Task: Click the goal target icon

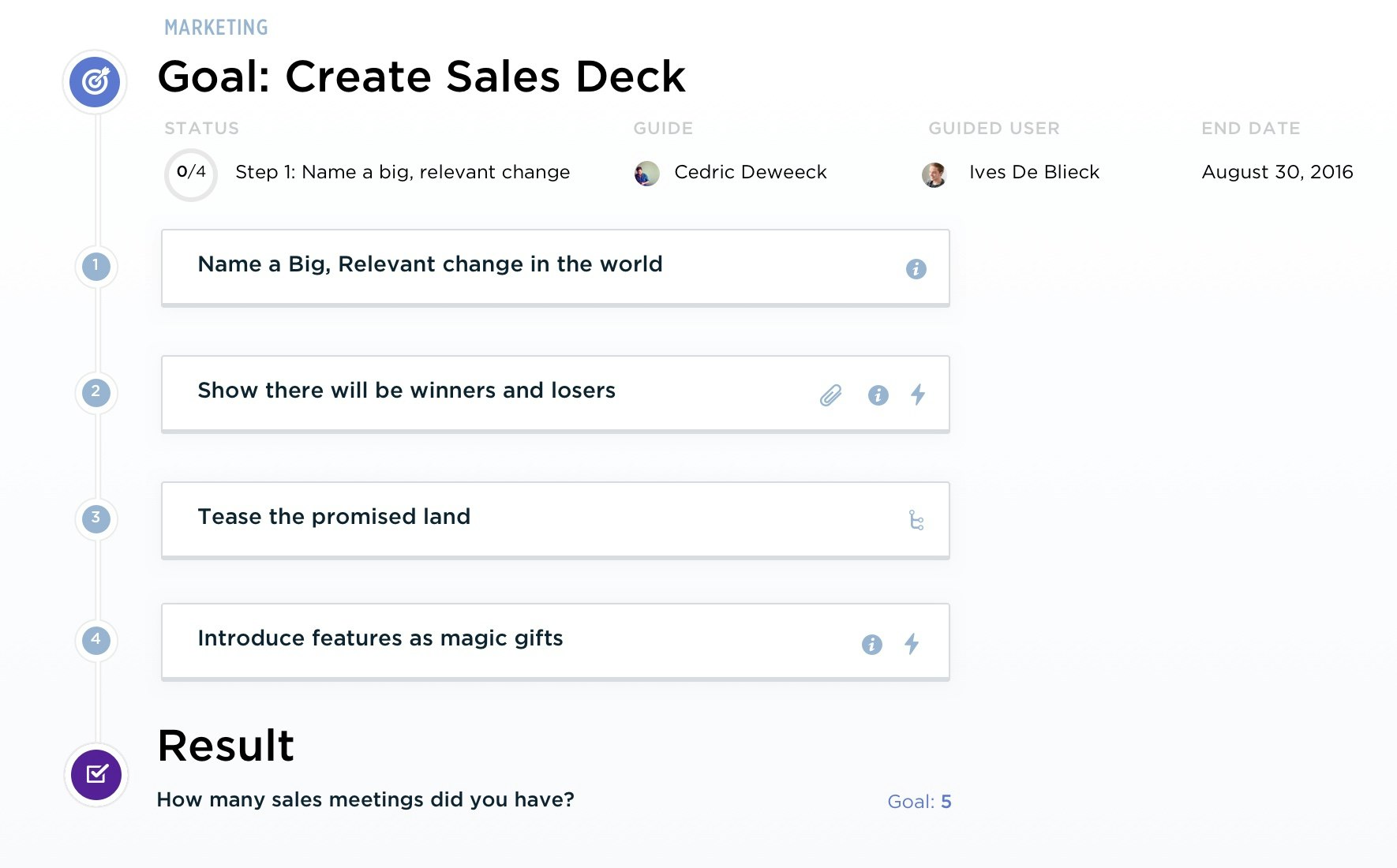Action: pyautogui.click(x=95, y=81)
